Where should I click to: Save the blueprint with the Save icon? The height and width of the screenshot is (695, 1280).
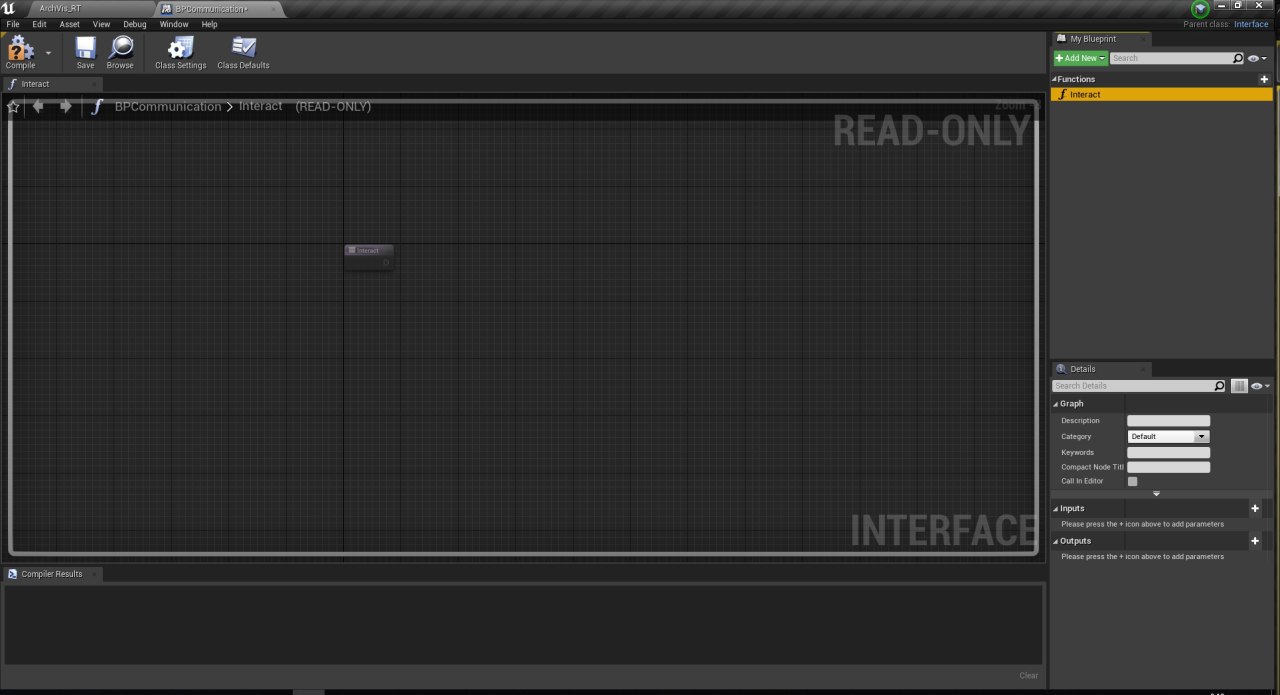86,48
